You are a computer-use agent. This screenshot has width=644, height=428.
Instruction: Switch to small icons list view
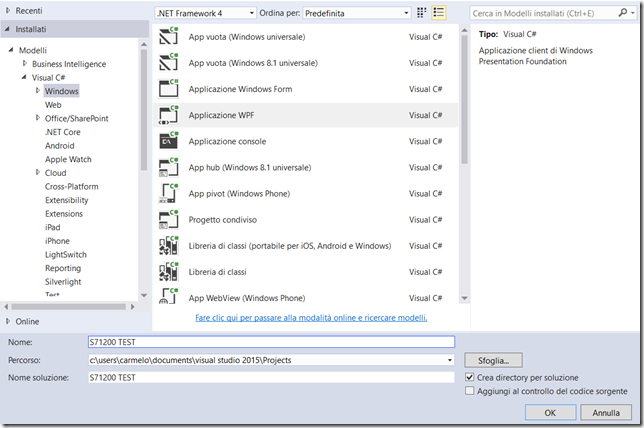439,13
